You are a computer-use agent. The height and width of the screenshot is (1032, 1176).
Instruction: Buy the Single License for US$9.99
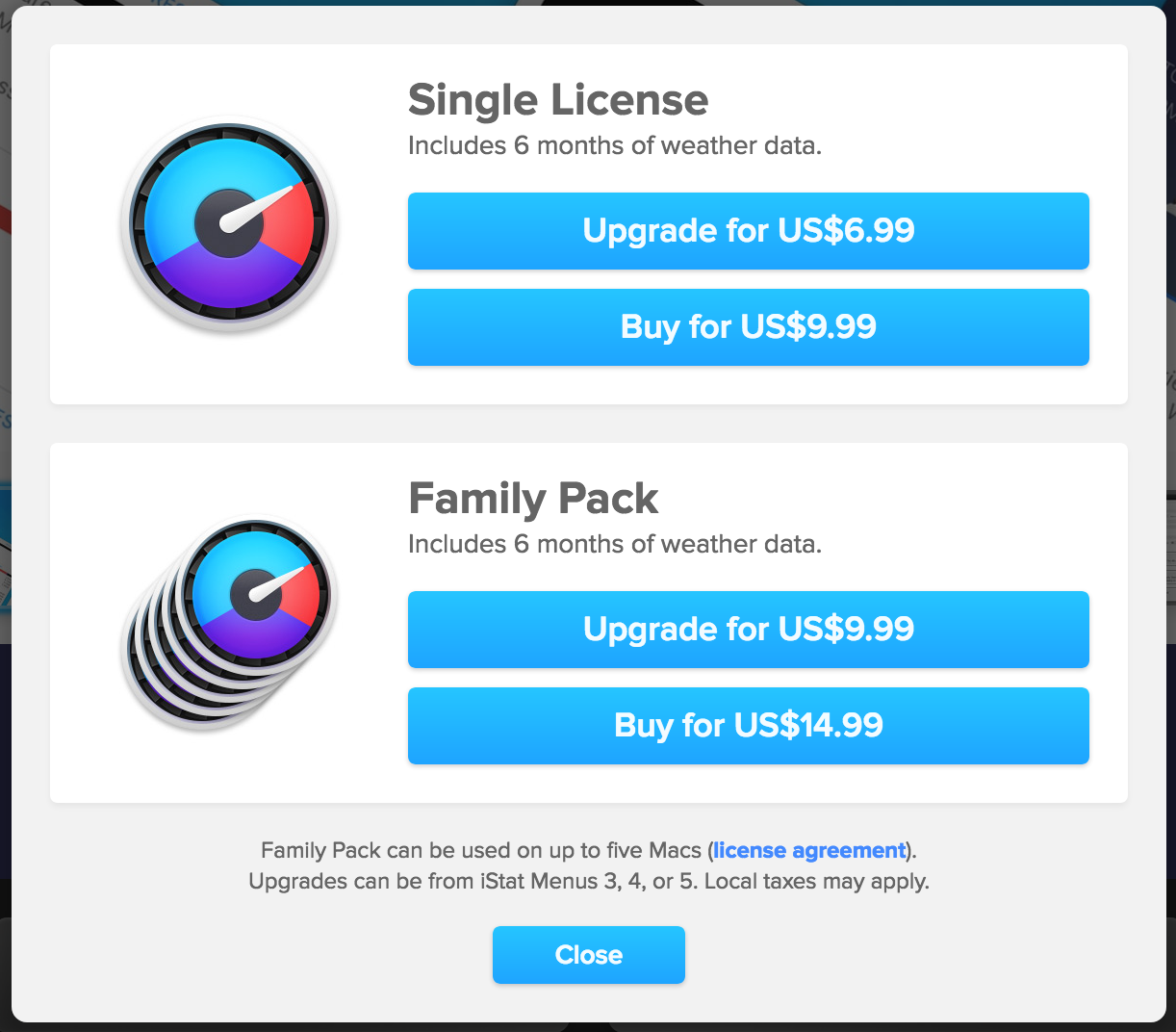(748, 327)
